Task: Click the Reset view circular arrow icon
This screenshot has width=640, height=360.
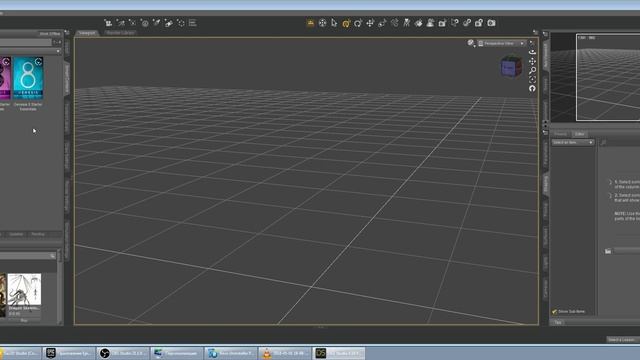Action: point(532,88)
